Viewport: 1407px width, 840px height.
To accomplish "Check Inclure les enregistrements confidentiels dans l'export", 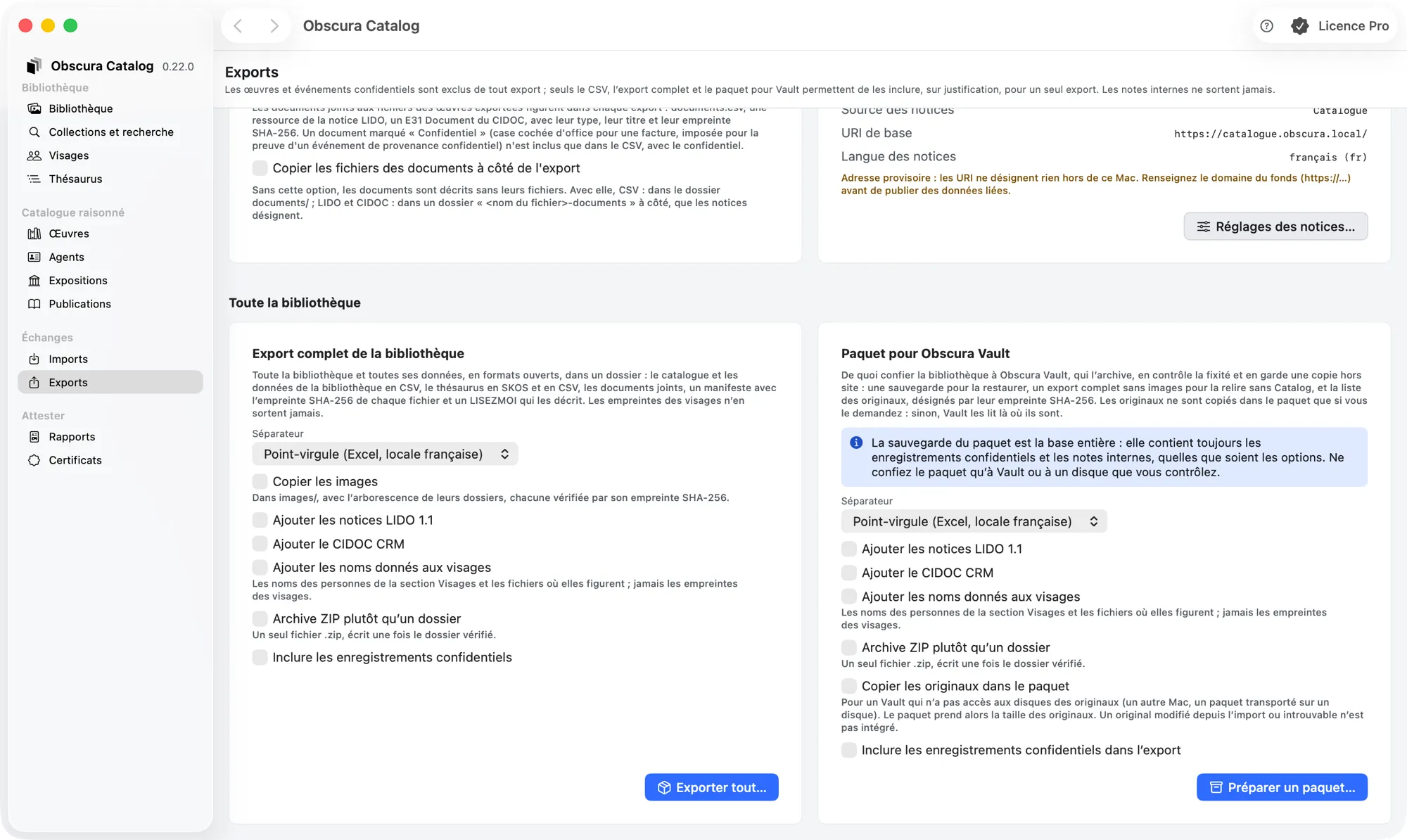I will point(849,750).
